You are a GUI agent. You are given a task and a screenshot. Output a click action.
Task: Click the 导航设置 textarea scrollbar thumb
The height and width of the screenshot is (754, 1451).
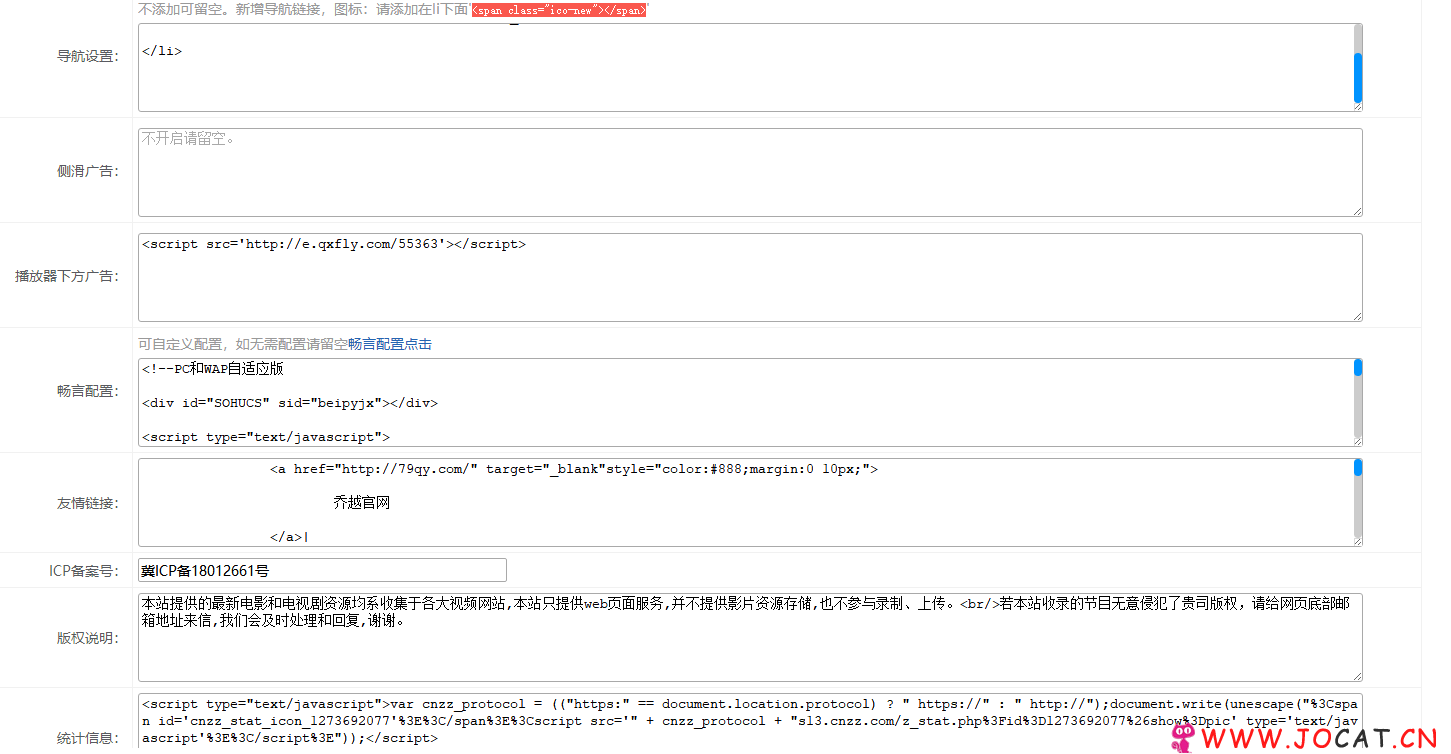pyautogui.click(x=1358, y=77)
